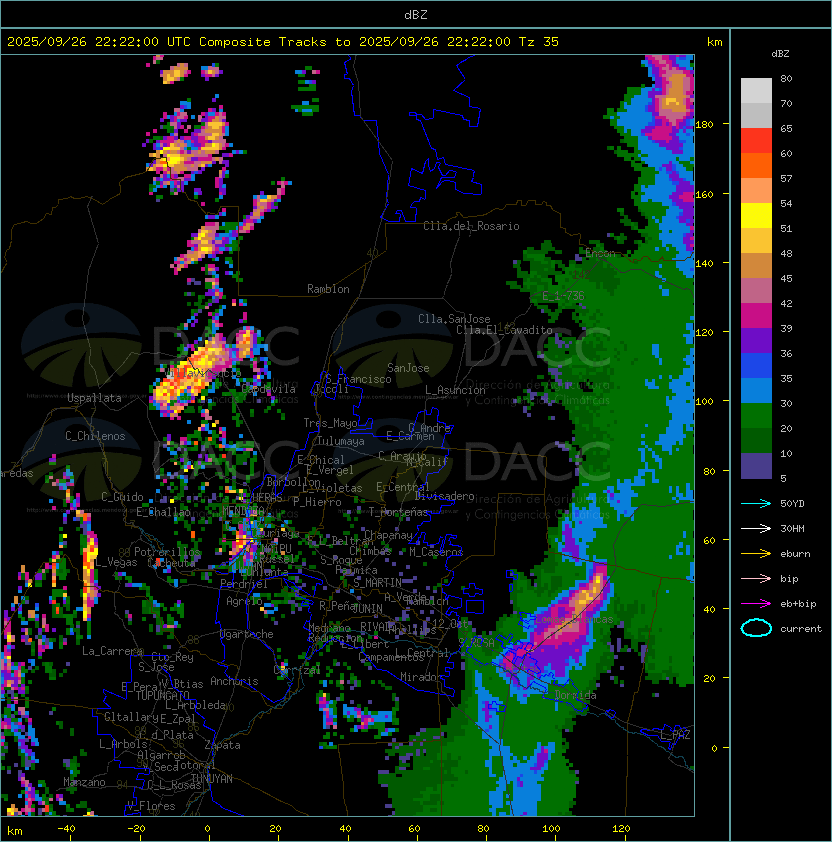Click the cyan 50YD track arrow
832x842 pixels.
[x=756, y=504]
